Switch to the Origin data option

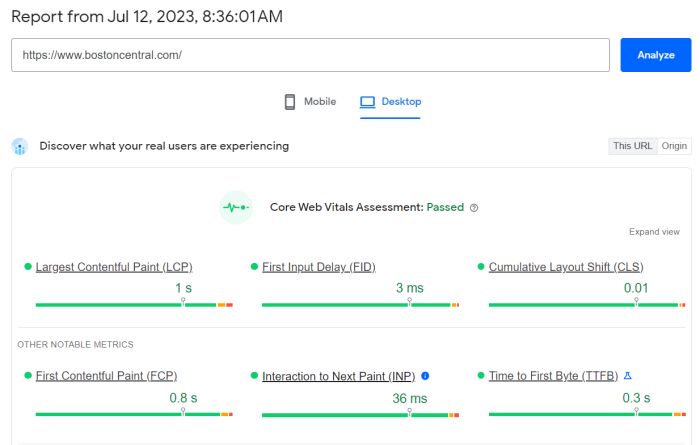point(674,146)
